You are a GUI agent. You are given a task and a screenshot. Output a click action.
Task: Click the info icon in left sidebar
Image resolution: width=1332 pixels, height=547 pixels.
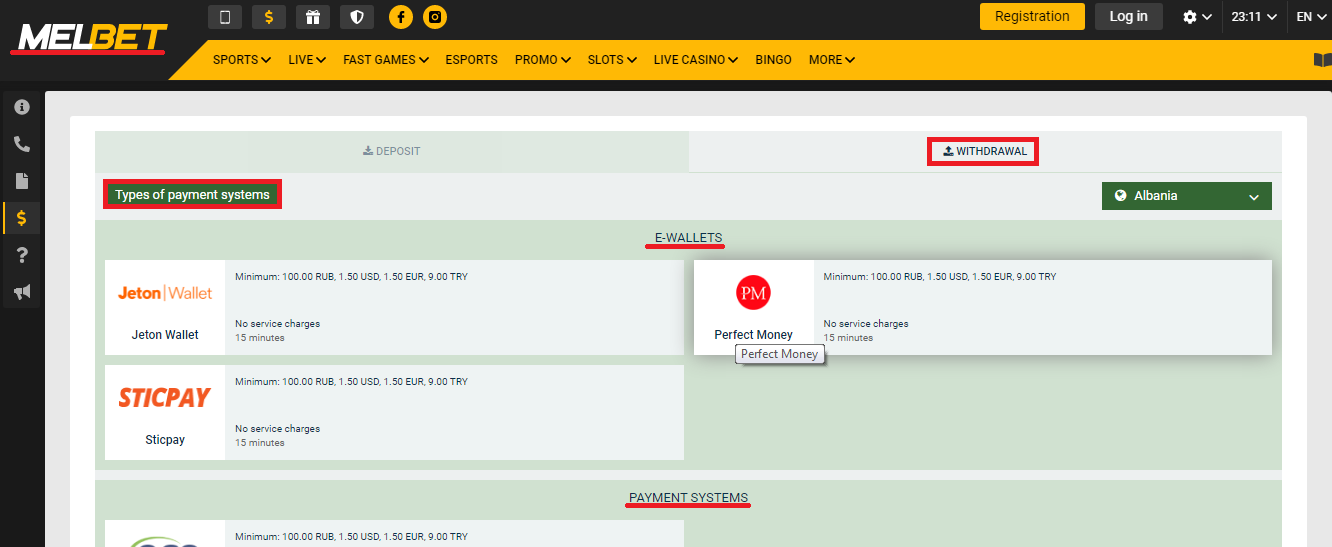click(22, 107)
